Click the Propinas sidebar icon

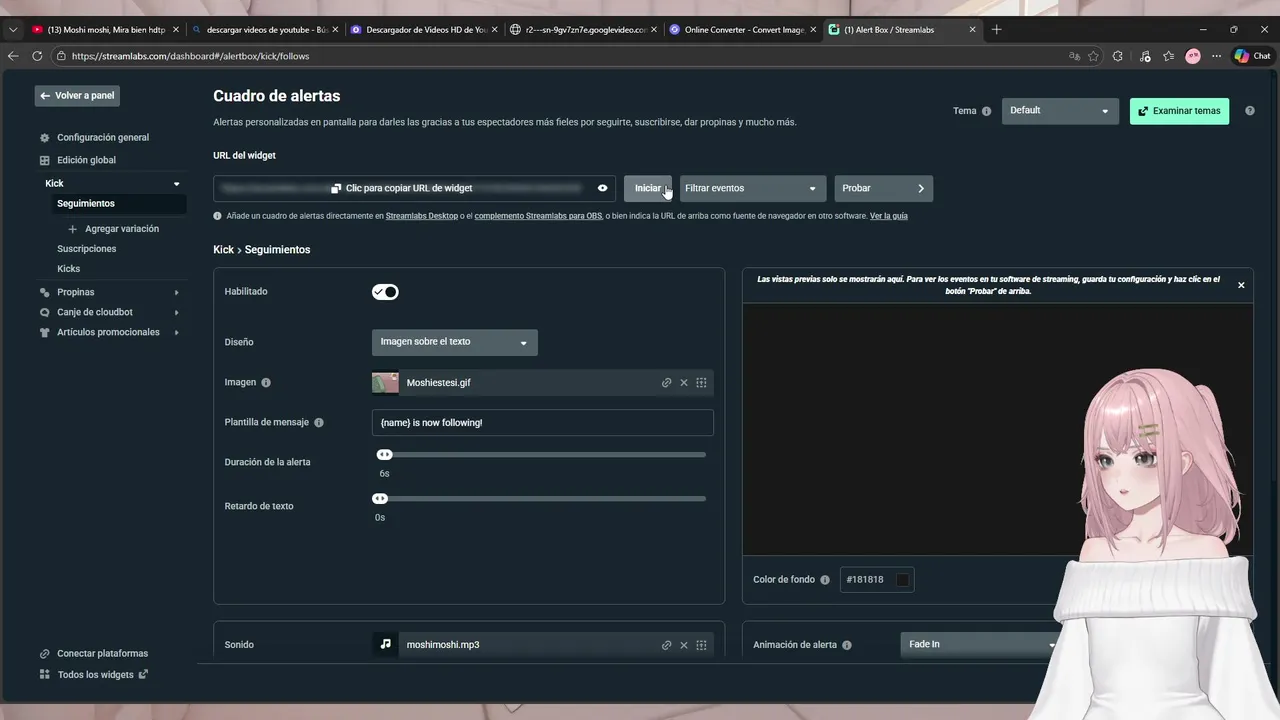click(x=44, y=293)
